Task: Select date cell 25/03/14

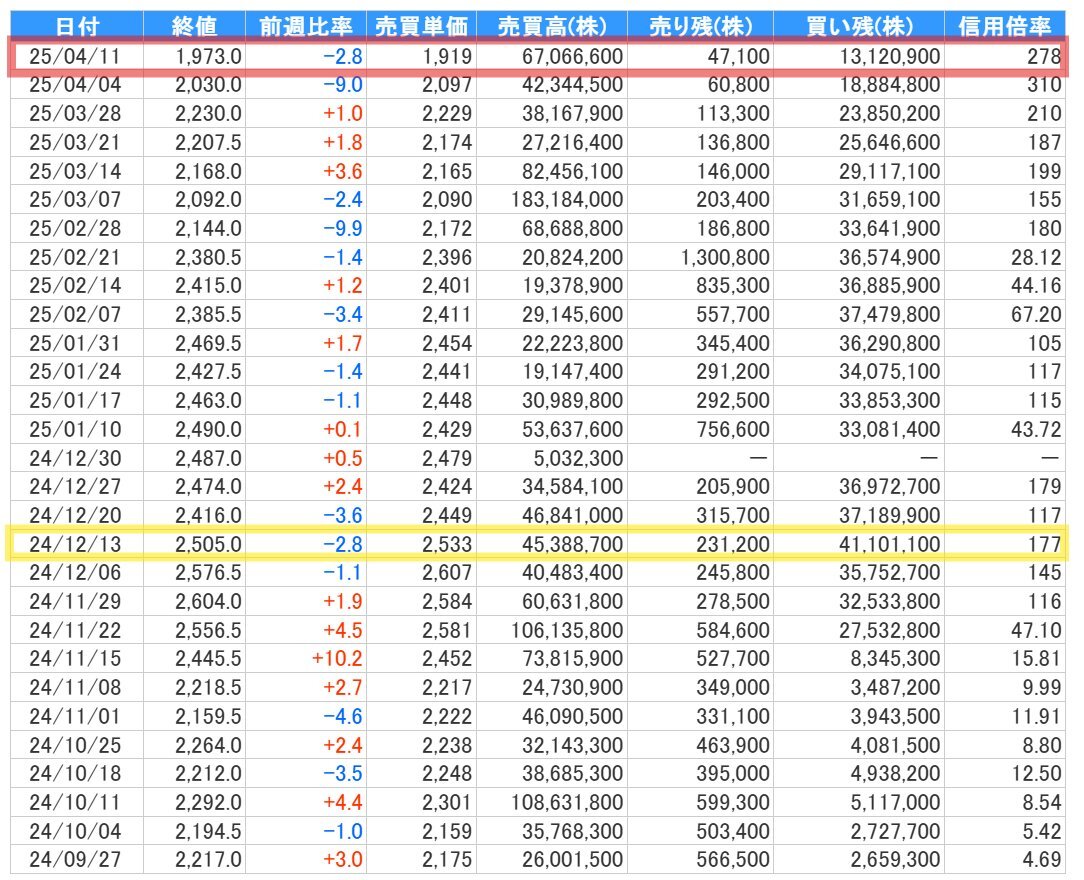Action: pyautogui.click(x=75, y=171)
